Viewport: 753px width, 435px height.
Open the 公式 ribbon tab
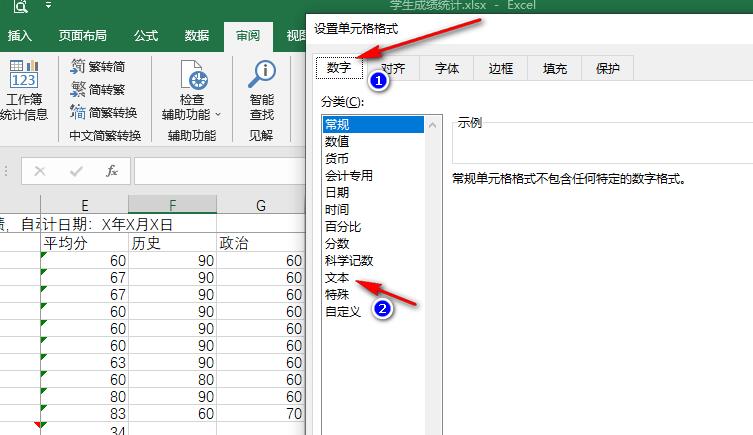click(x=146, y=36)
